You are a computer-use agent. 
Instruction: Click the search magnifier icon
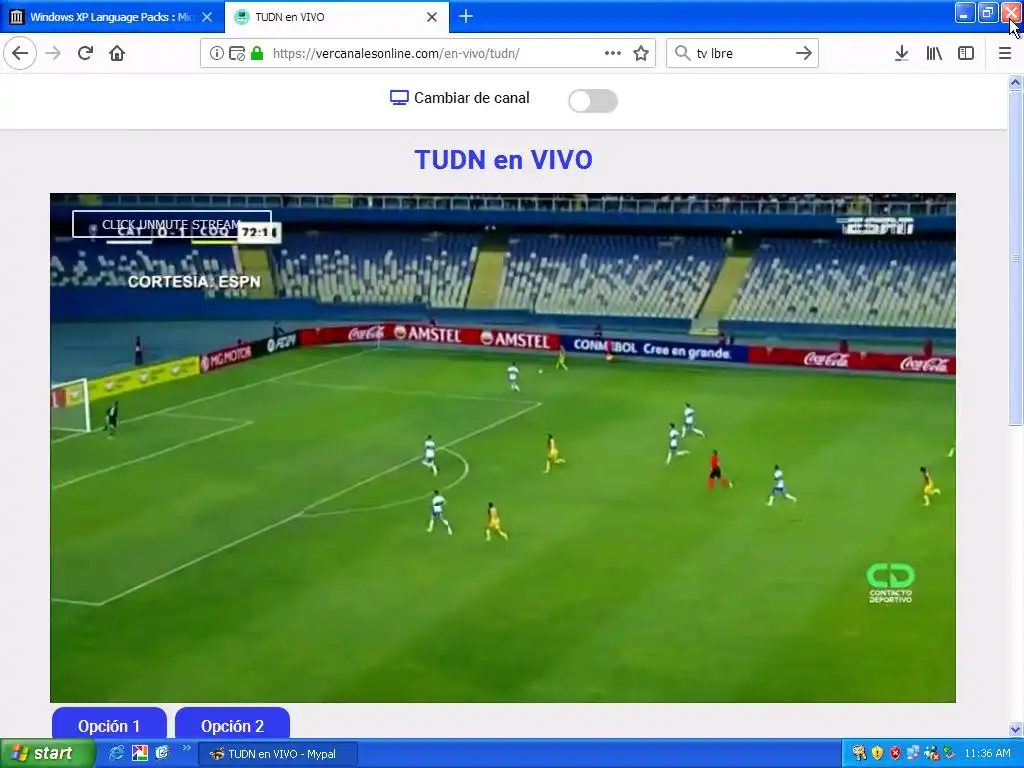(x=682, y=53)
